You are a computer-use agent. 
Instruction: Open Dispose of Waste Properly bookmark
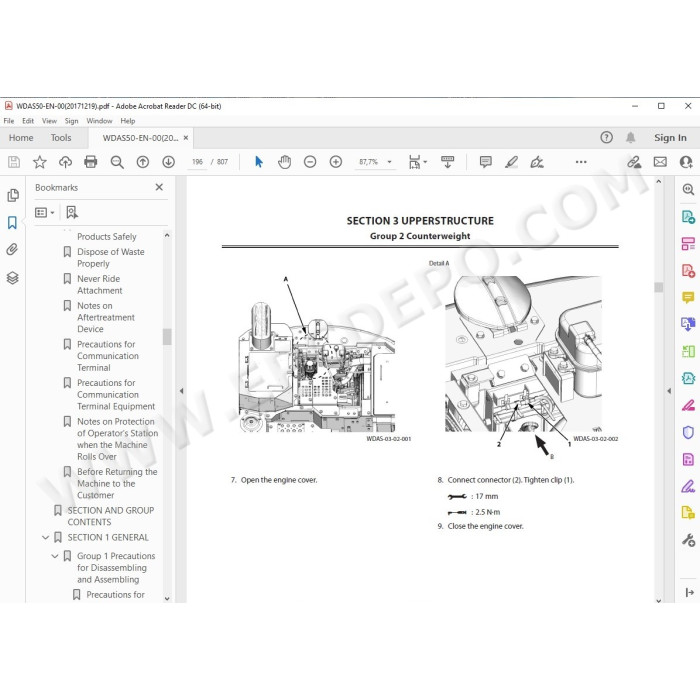111,258
